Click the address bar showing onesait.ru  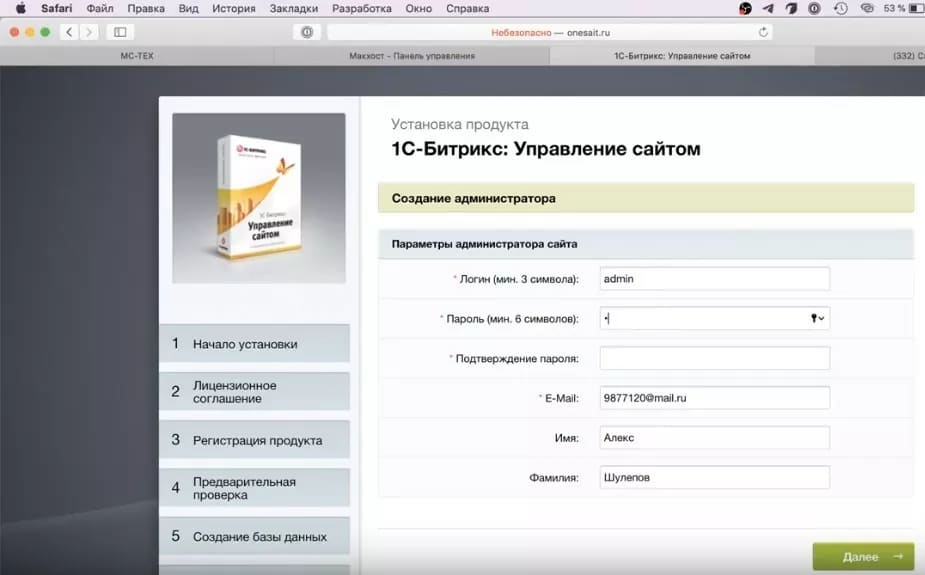coord(550,32)
